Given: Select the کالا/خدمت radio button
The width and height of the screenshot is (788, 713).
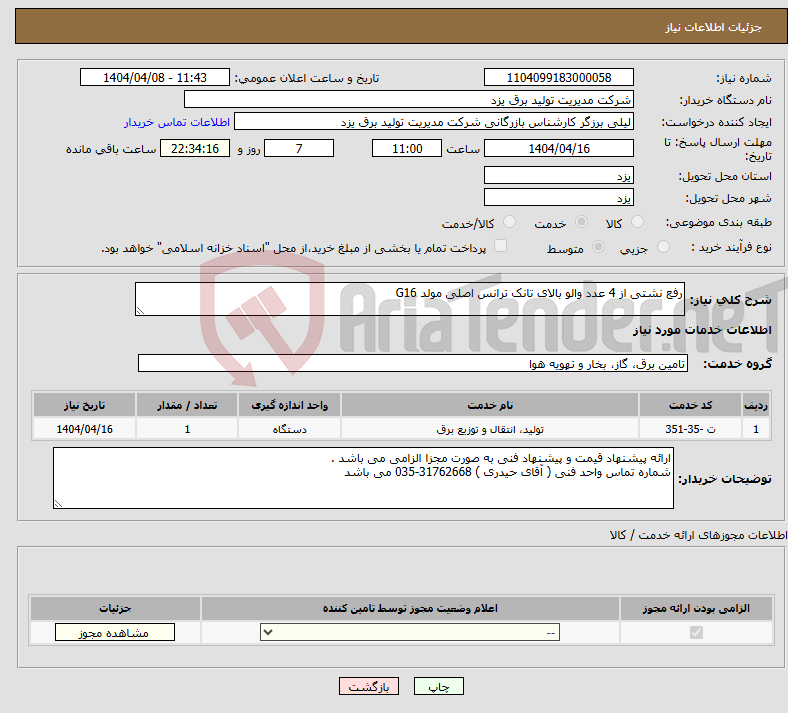Looking at the screenshot, I should (x=509, y=222).
